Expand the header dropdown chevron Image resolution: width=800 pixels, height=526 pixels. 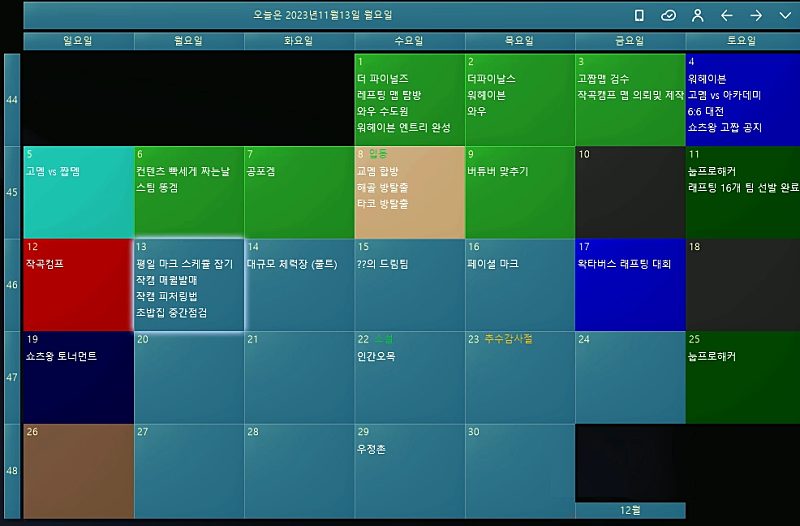(785, 16)
